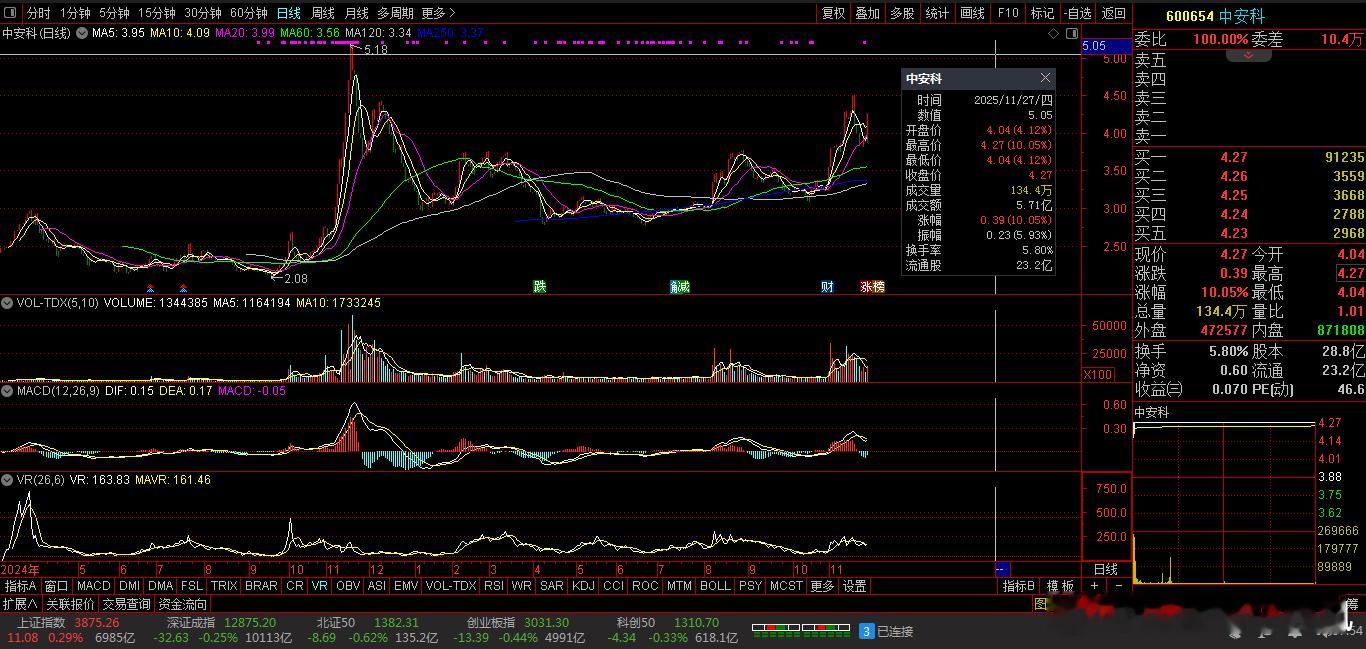Click the 返回 back button

1113,13
